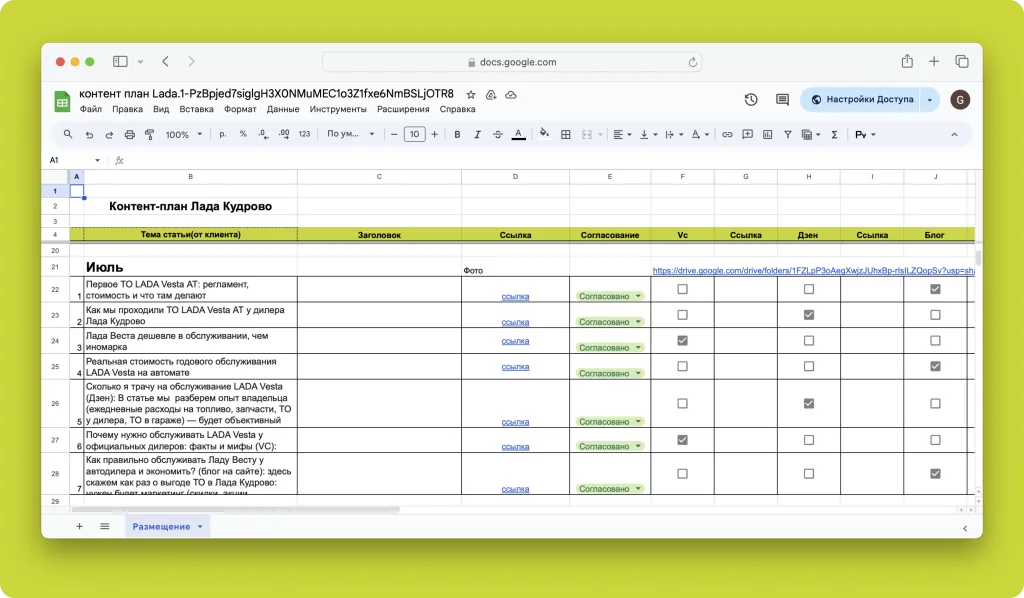Redo the last undone action

click(109, 134)
